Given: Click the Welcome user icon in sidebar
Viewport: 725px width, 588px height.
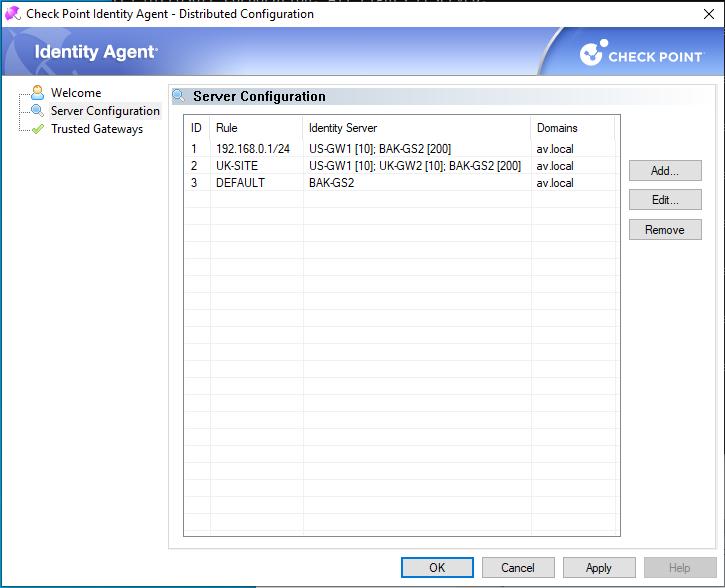Looking at the screenshot, I should pyautogui.click(x=37, y=92).
